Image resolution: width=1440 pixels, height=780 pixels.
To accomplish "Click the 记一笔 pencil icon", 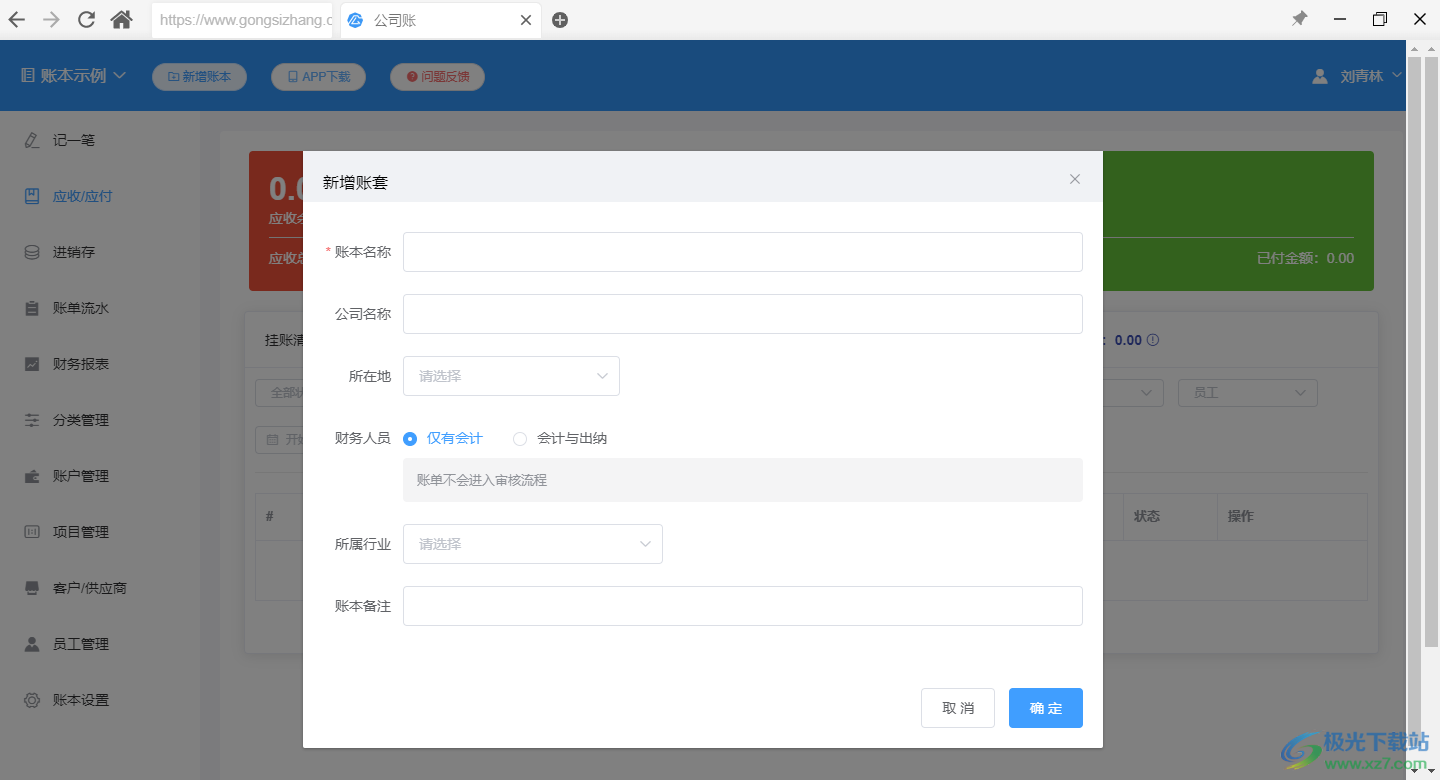I will (32, 140).
